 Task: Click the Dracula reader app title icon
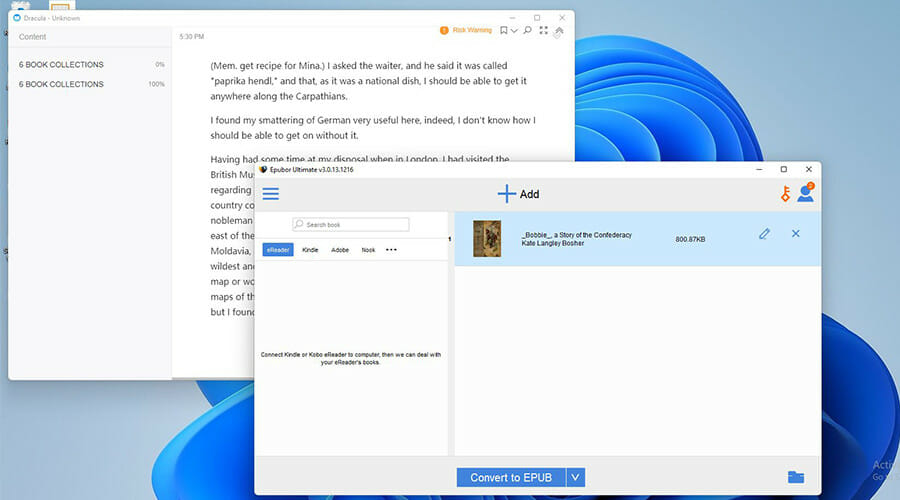click(x=17, y=18)
